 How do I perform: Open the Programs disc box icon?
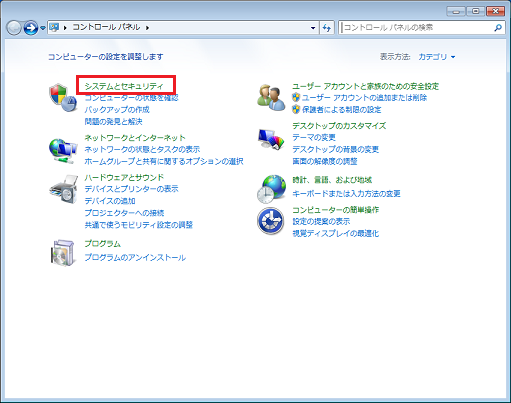62,252
